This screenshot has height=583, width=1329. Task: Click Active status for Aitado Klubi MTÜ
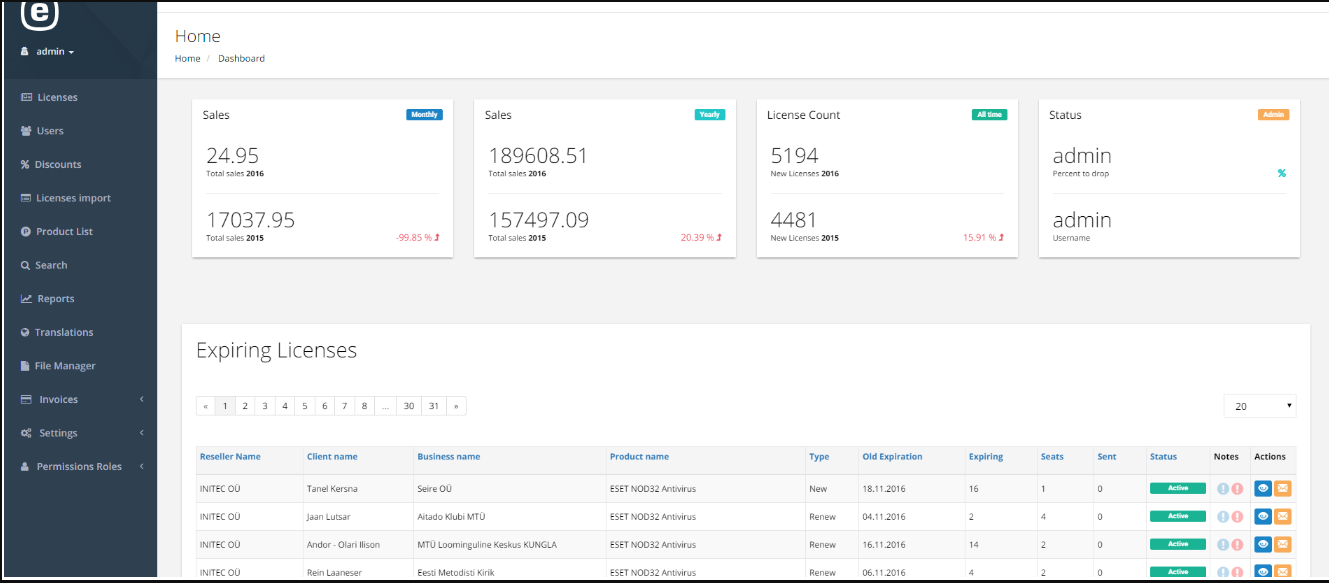point(1178,516)
